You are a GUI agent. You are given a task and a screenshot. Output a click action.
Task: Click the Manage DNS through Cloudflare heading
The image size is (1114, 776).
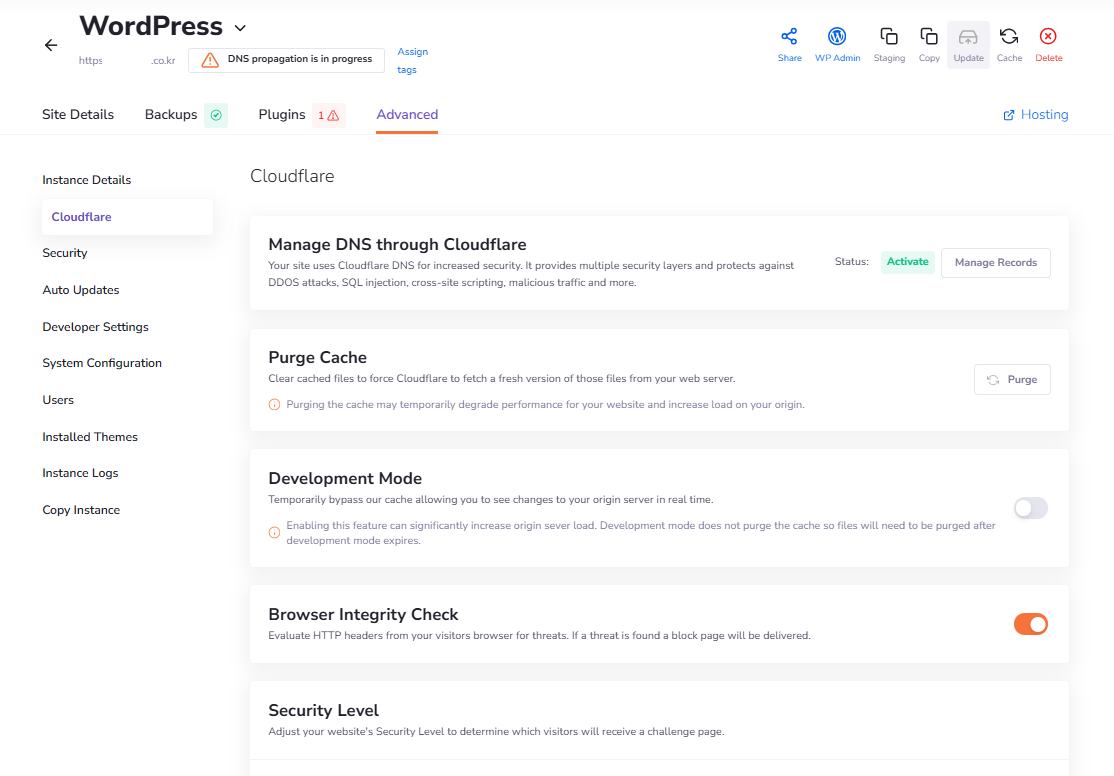(x=397, y=244)
